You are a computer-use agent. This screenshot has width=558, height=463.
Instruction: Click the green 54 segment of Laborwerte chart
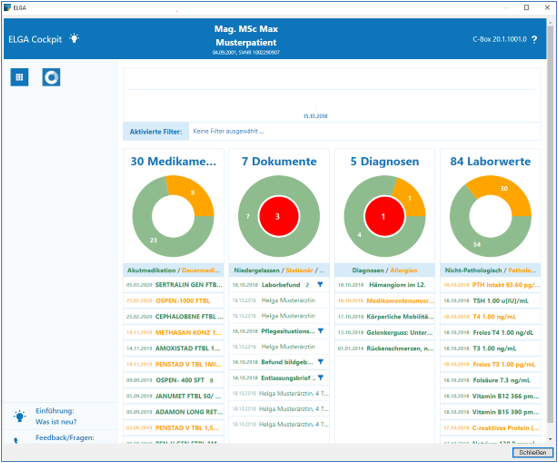click(x=477, y=244)
